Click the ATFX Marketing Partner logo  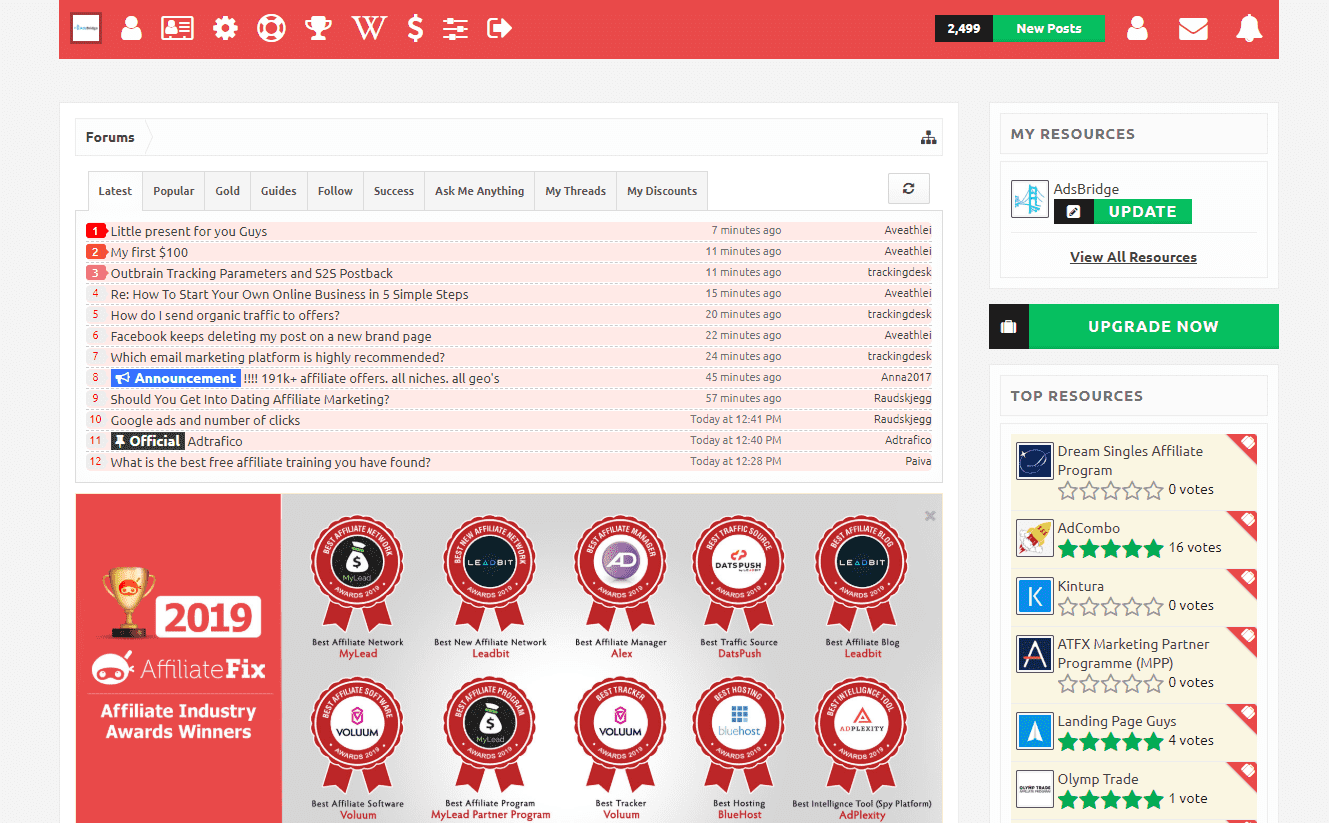coord(1034,654)
